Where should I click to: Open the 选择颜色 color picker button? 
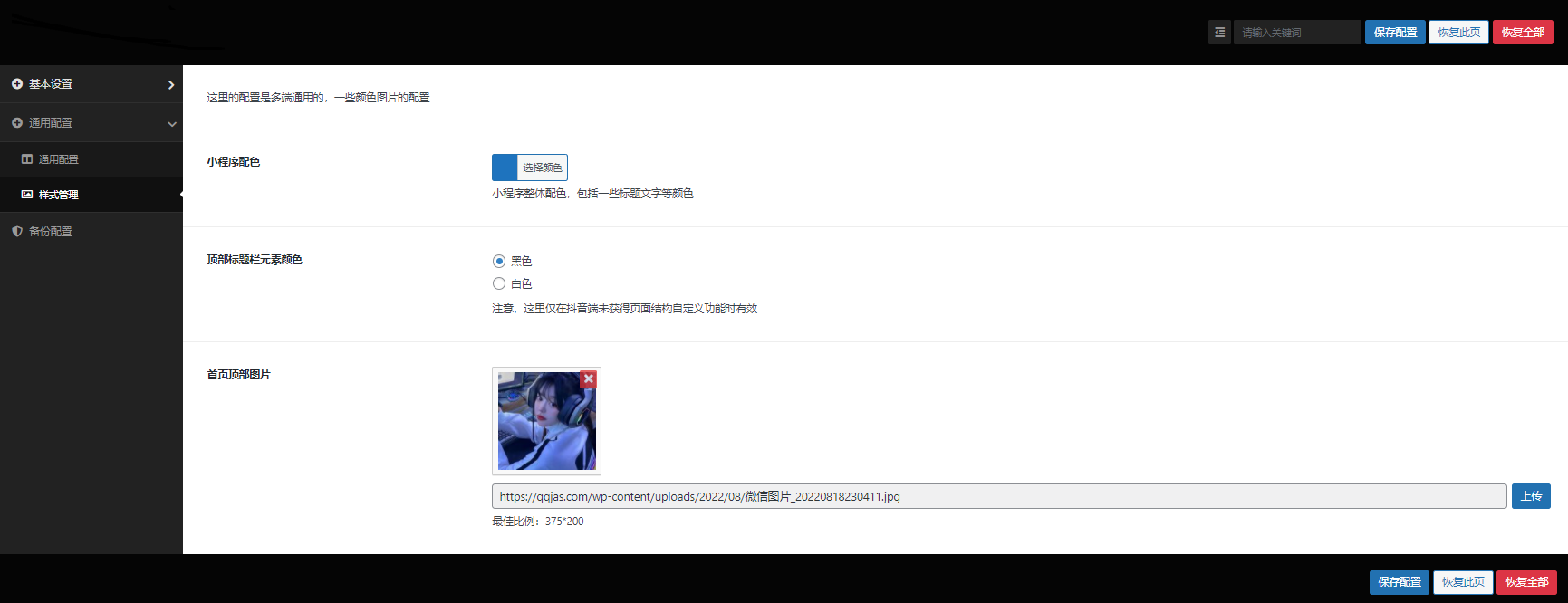pos(542,167)
